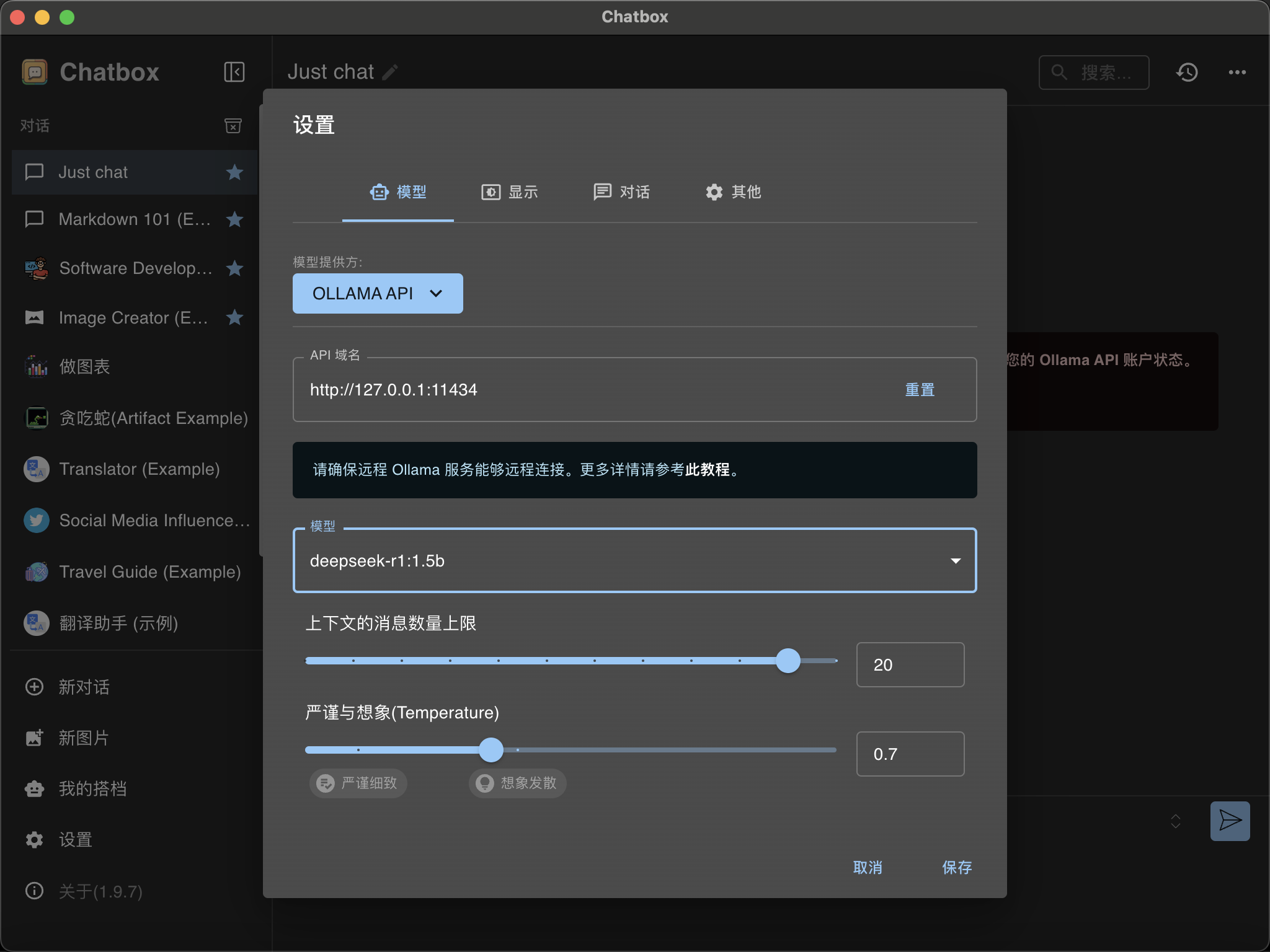Viewport: 1270px width, 952px height.
Task: Click the 关于 info icon
Action: click(34, 891)
